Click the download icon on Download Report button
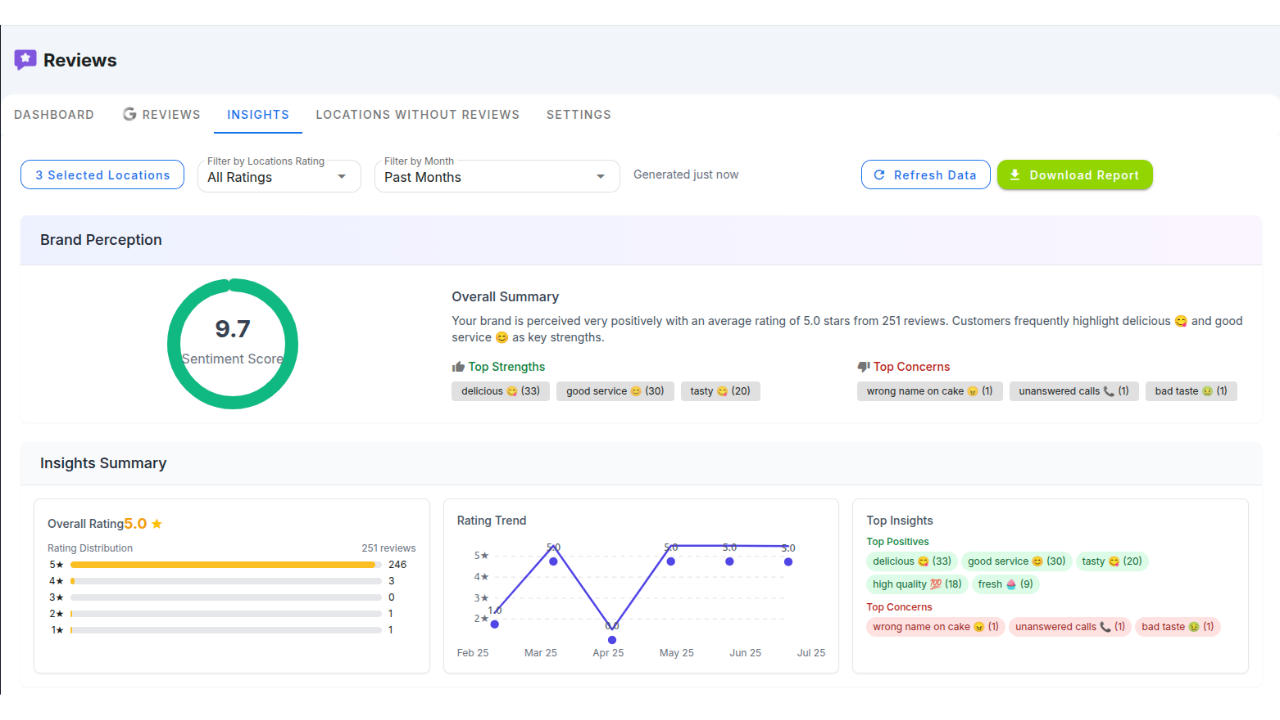The height and width of the screenshot is (720, 1280). pos(1015,174)
